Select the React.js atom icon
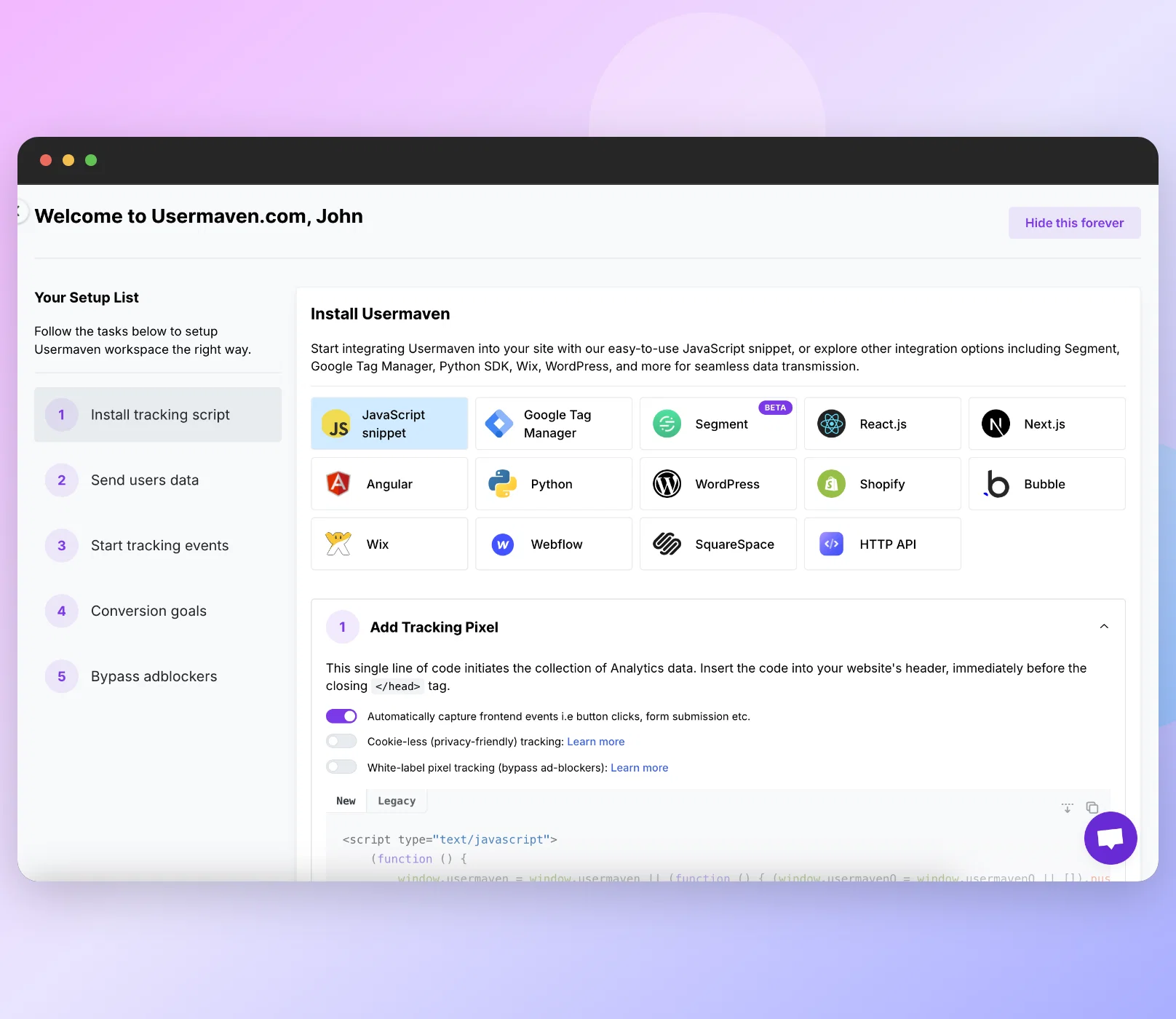 pyautogui.click(x=831, y=424)
